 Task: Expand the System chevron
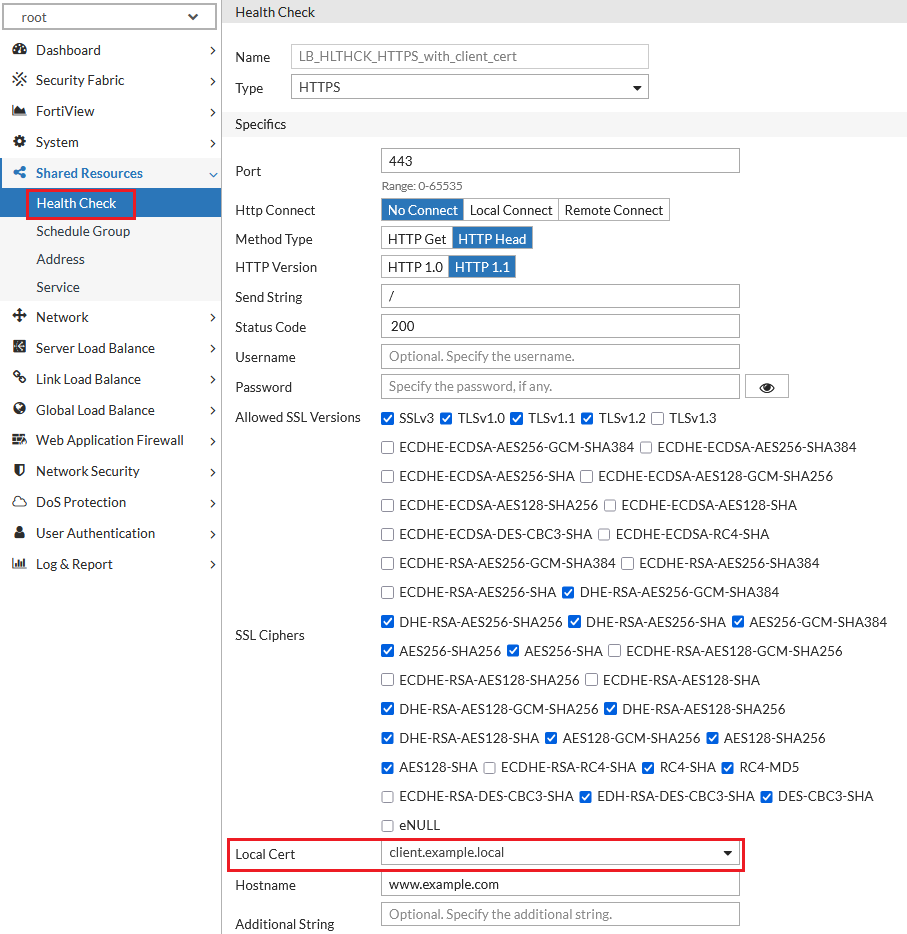[213, 143]
